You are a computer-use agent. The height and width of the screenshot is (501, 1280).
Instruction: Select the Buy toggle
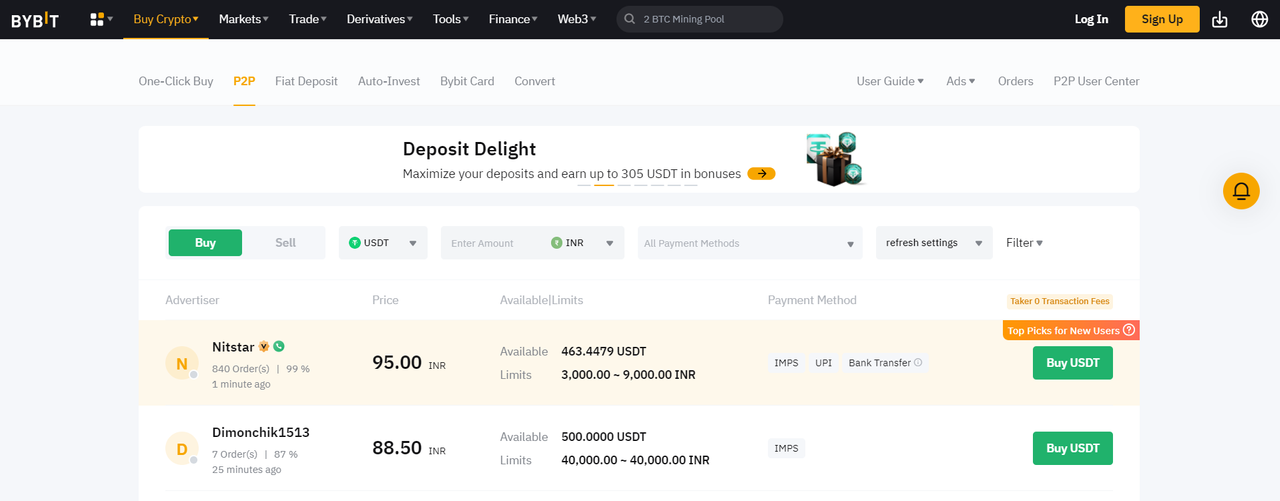click(x=205, y=243)
